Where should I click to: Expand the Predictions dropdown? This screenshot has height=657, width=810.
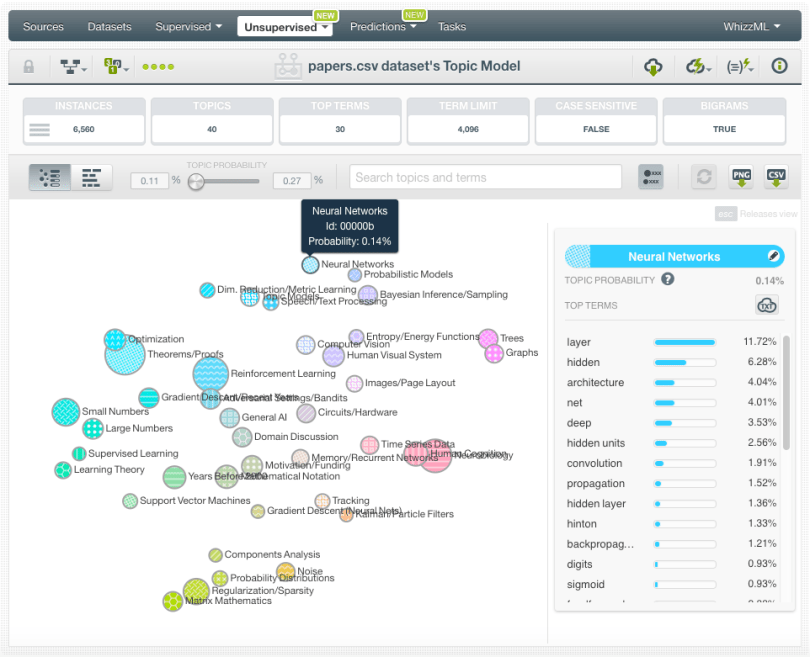coord(385,27)
